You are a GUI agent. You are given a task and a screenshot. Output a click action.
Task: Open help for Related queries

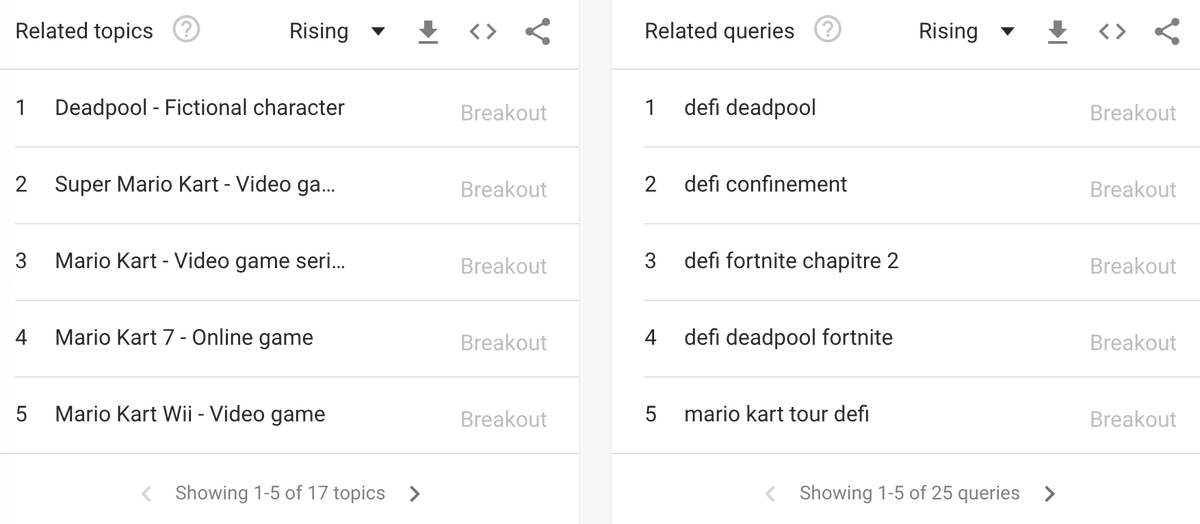tap(827, 31)
